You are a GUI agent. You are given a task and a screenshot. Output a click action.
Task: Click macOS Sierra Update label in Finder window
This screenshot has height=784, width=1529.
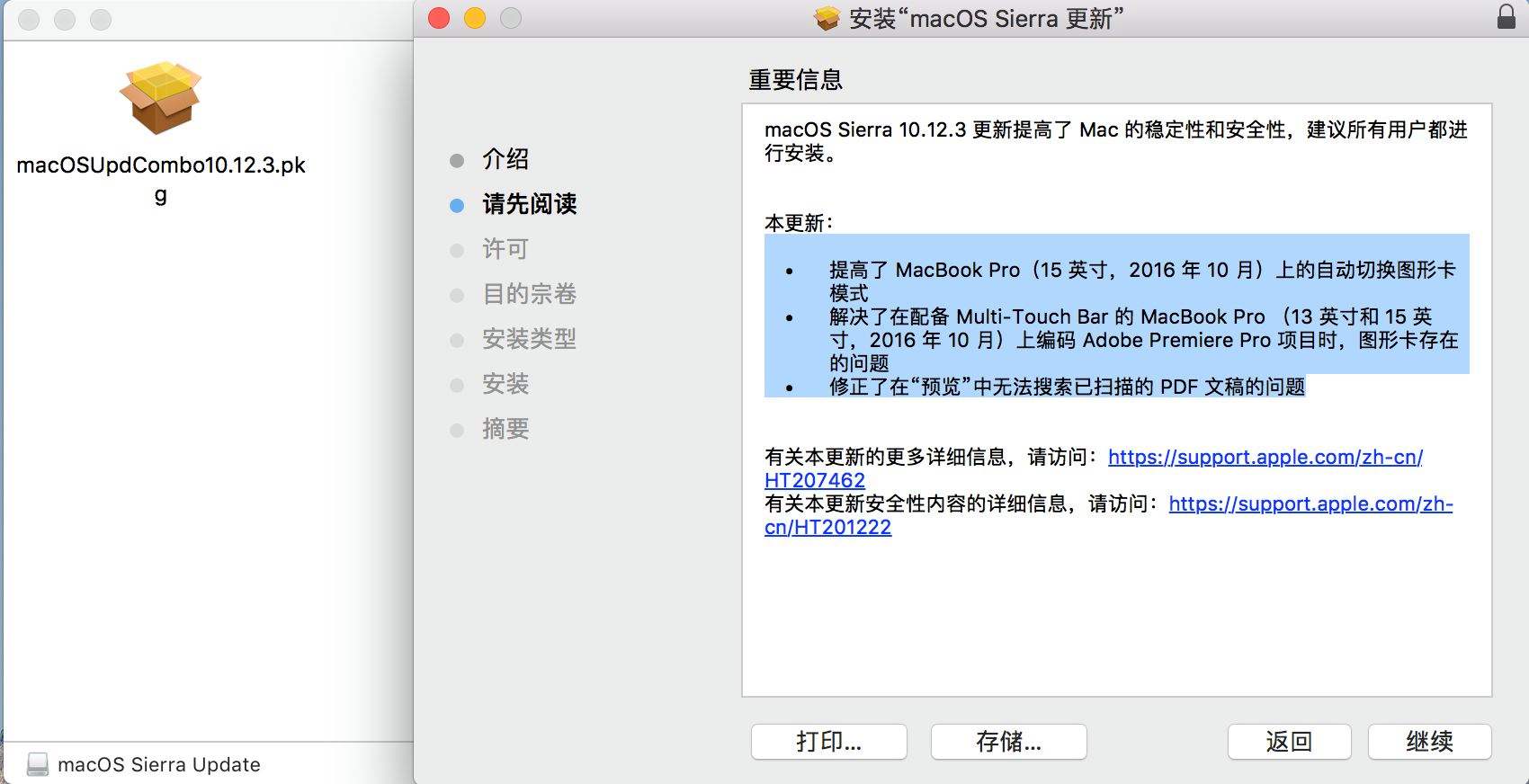point(159,764)
